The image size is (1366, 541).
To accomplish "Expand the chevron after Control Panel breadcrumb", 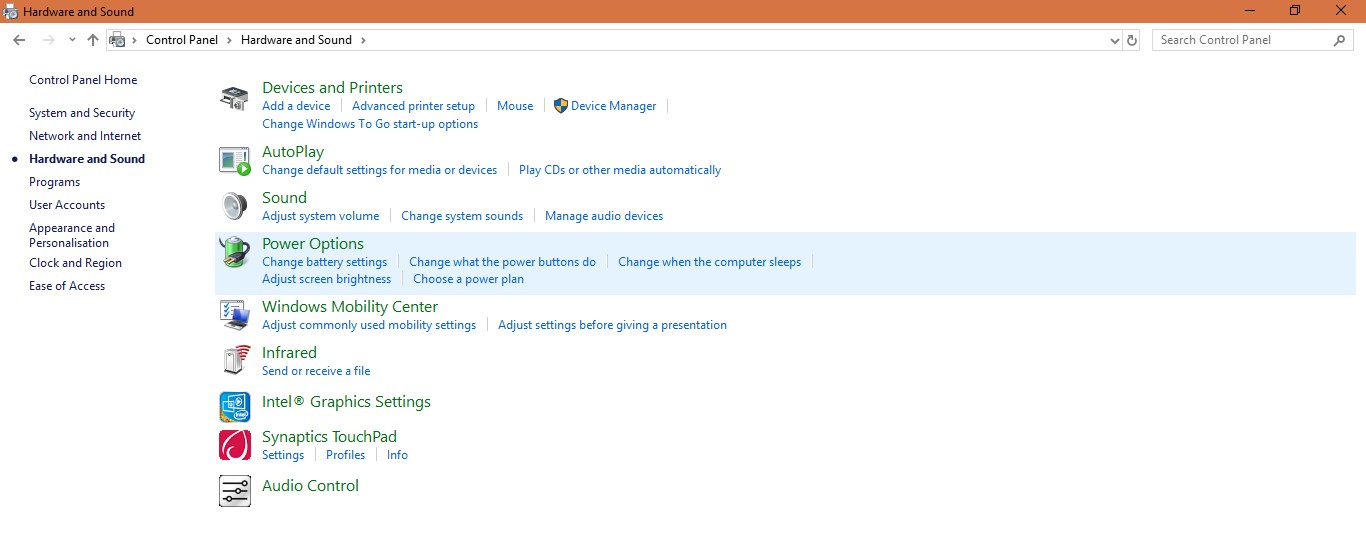I will 229,40.
